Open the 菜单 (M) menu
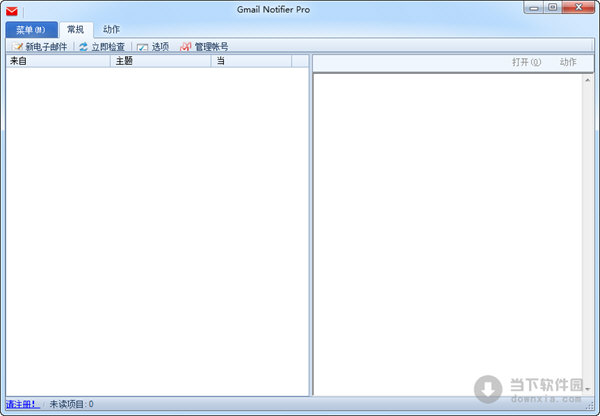The image size is (600, 416). pos(31,29)
